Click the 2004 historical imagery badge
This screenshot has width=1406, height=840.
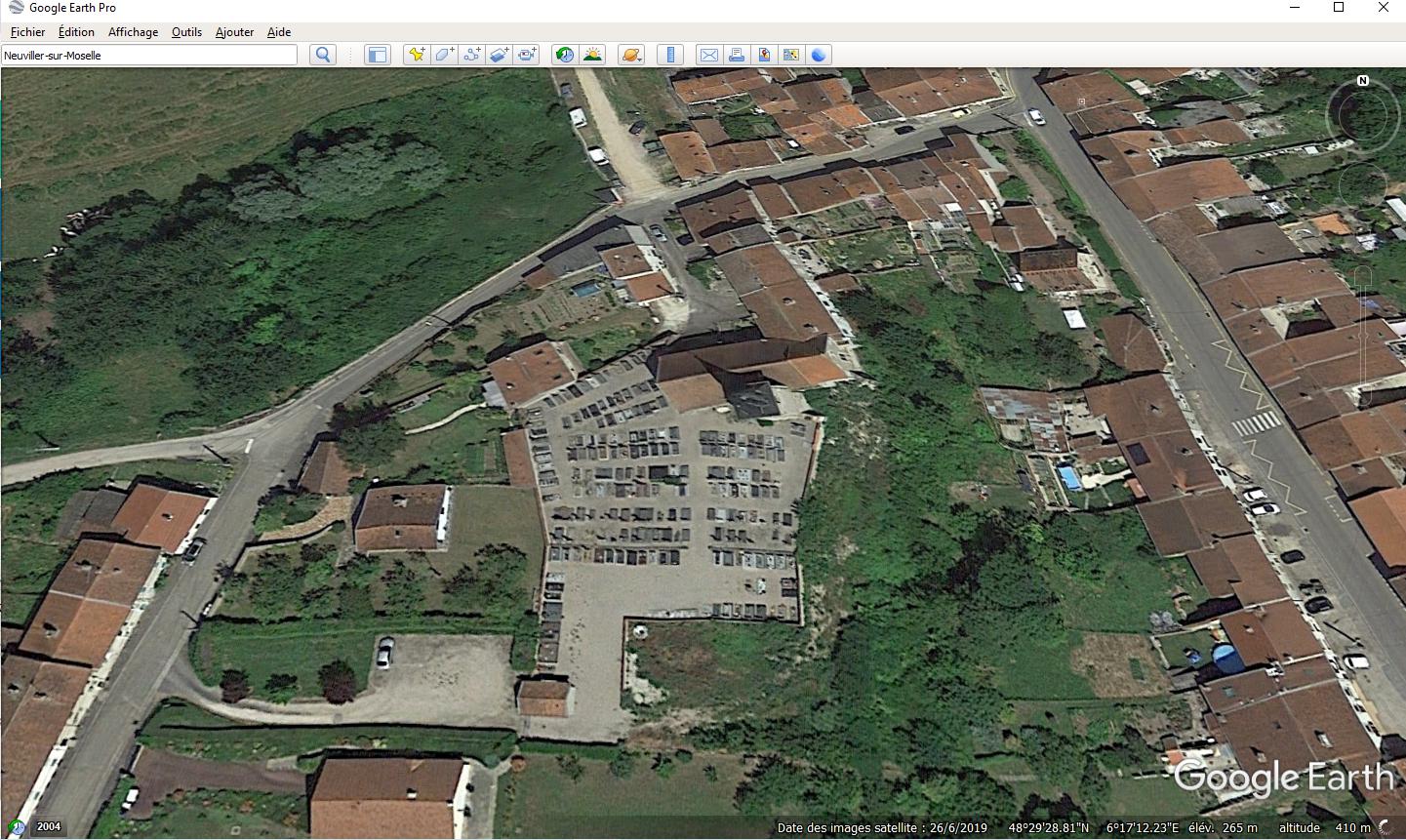(48, 826)
